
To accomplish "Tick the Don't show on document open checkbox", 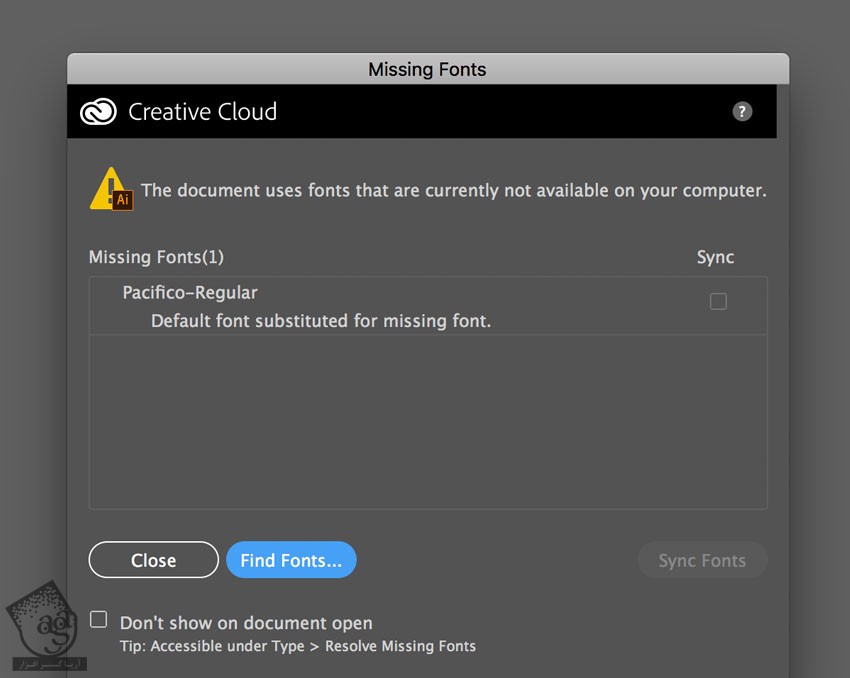I will tap(98, 620).
